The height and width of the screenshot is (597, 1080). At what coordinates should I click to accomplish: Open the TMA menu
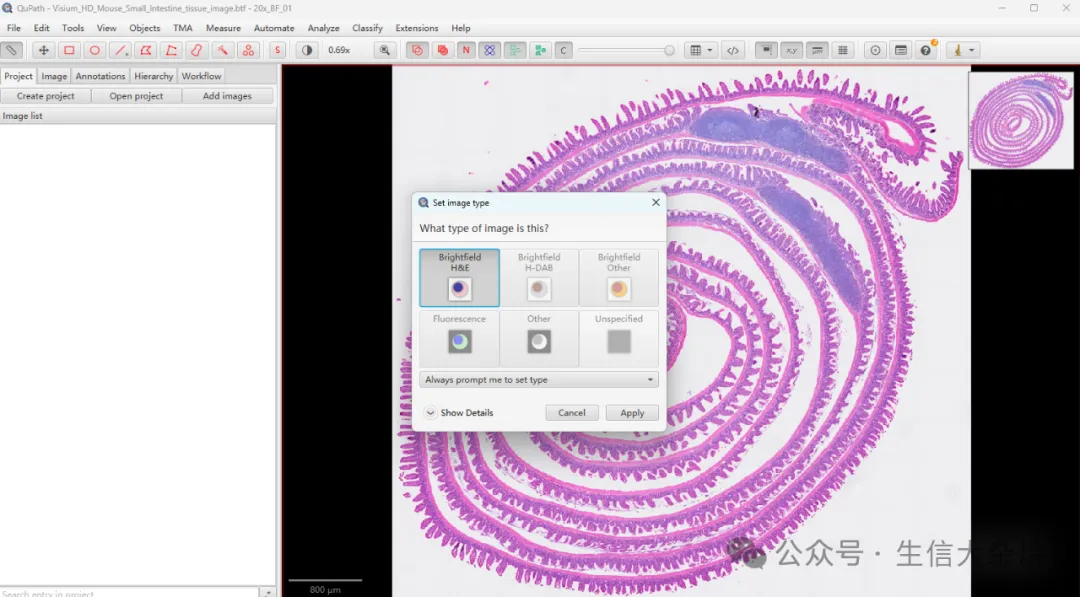tap(183, 28)
